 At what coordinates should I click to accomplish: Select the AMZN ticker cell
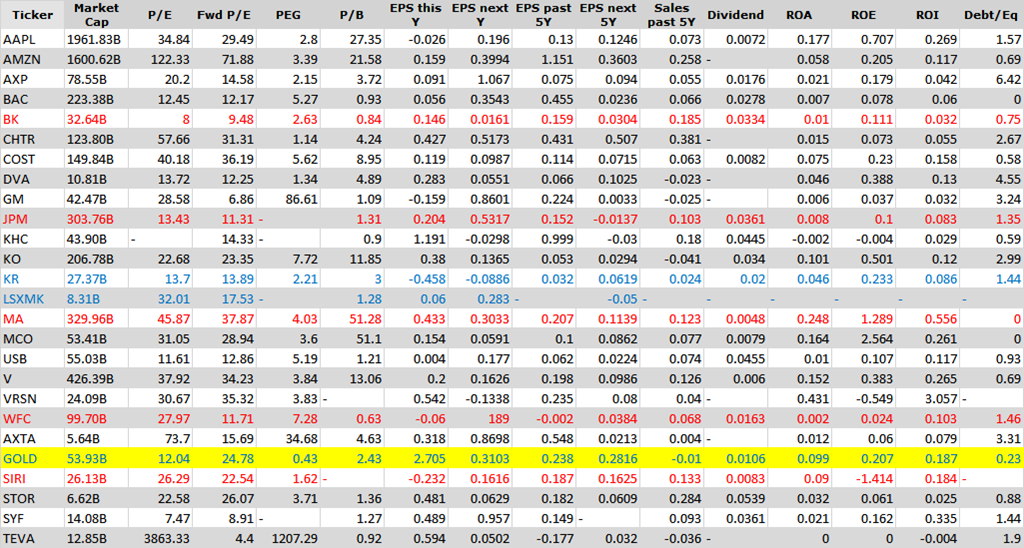point(33,59)
